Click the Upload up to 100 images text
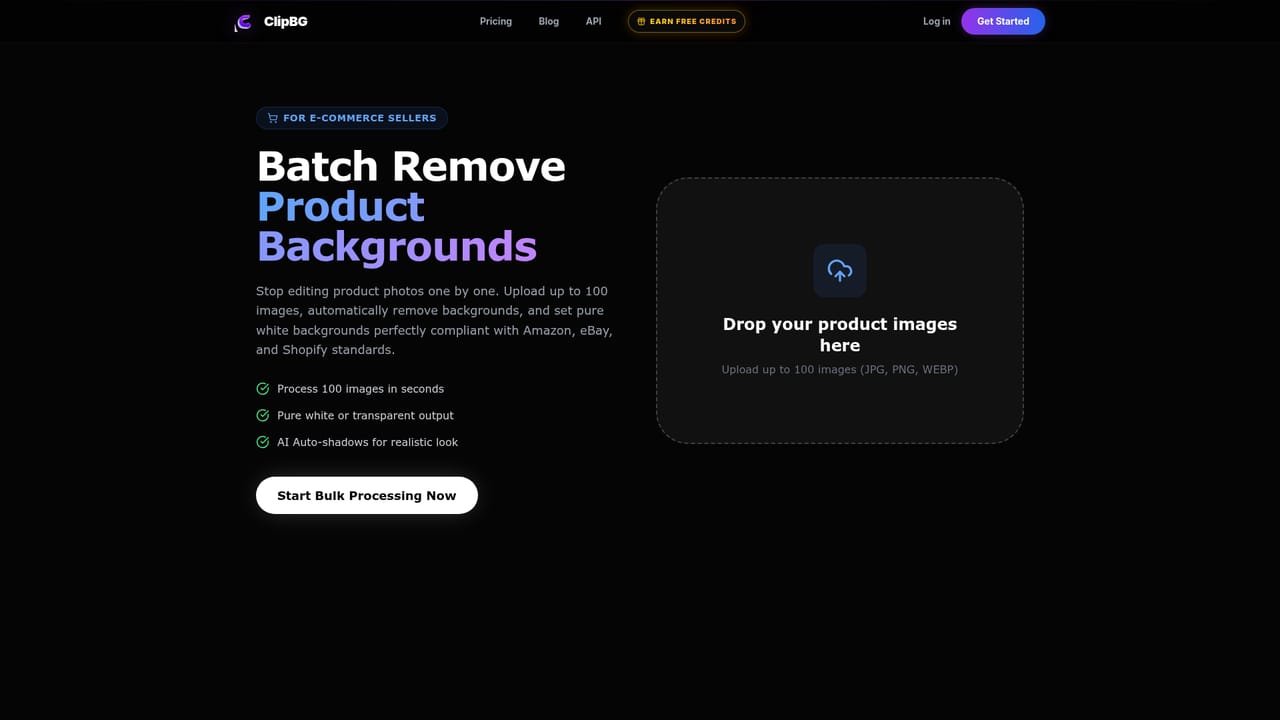 (840, 369)
